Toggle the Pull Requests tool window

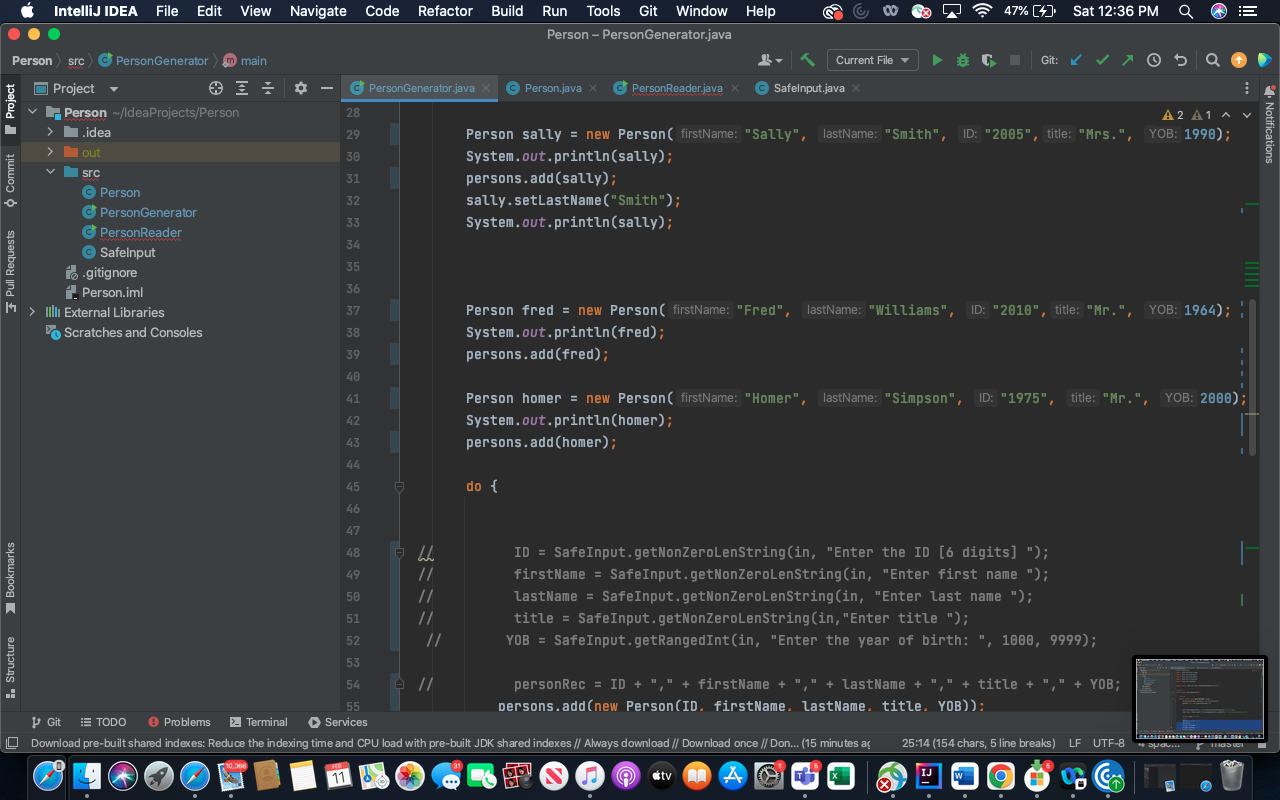pos(10,271)
